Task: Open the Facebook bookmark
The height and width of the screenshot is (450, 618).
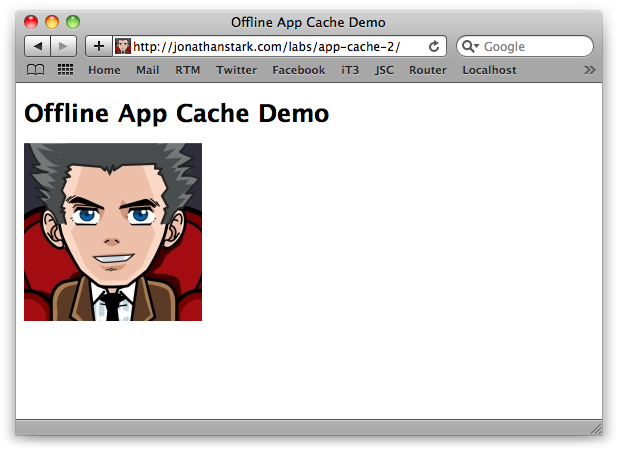Action: (298, 70)
